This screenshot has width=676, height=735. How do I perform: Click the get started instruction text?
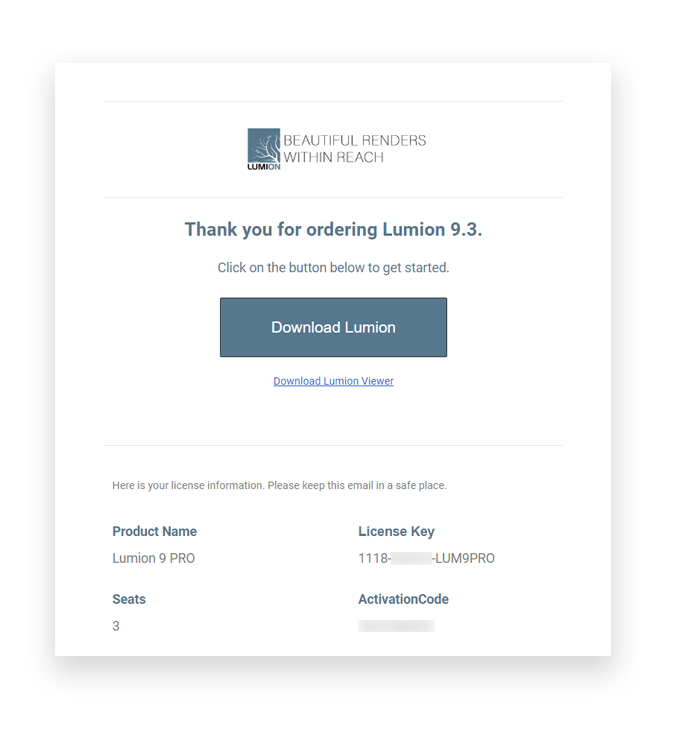pyautogui.click(x=333, y=268)
